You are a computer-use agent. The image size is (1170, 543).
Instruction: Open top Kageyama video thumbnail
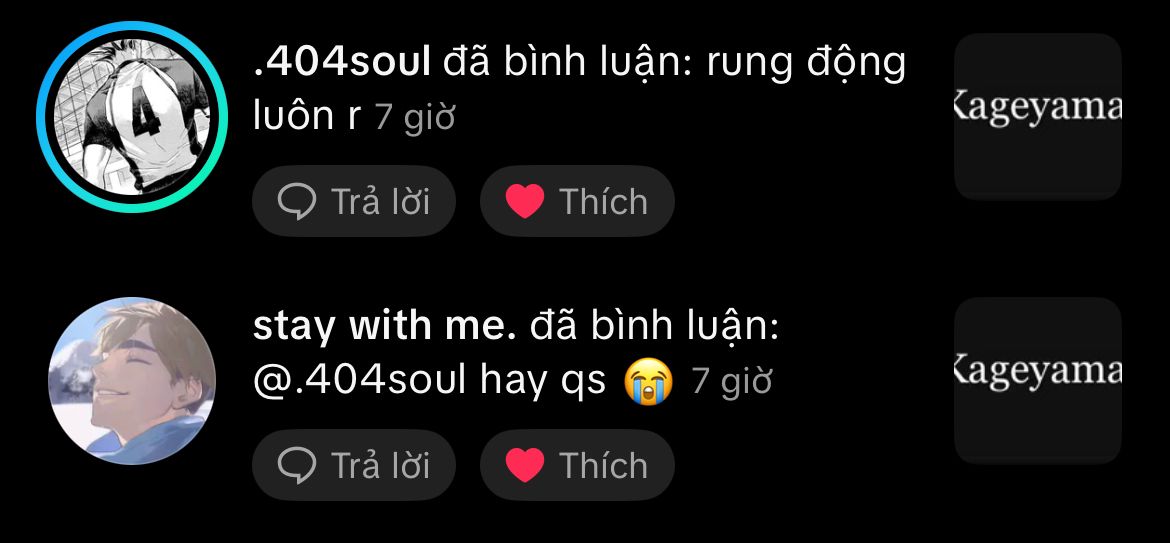1038,116
